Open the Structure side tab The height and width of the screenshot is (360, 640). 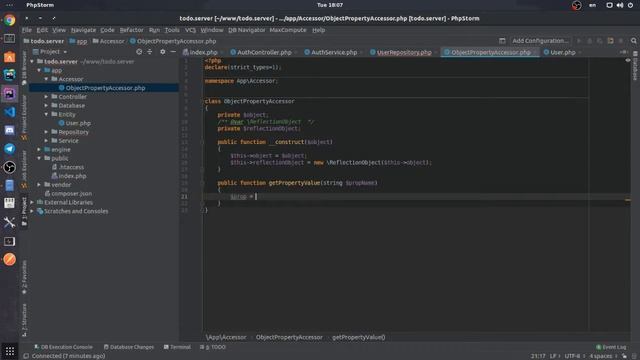pos(24,320)
